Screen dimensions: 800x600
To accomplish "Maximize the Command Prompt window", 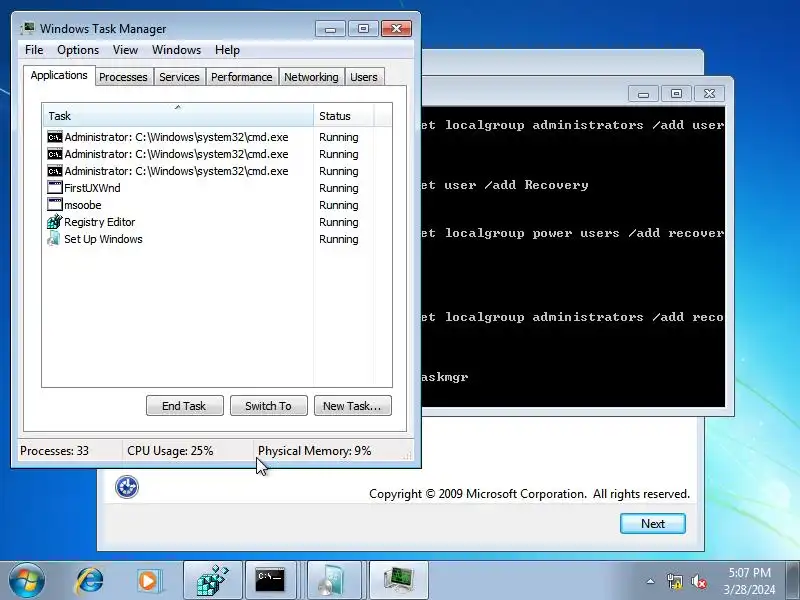I will pyautogui.click(x=676, y=94).
